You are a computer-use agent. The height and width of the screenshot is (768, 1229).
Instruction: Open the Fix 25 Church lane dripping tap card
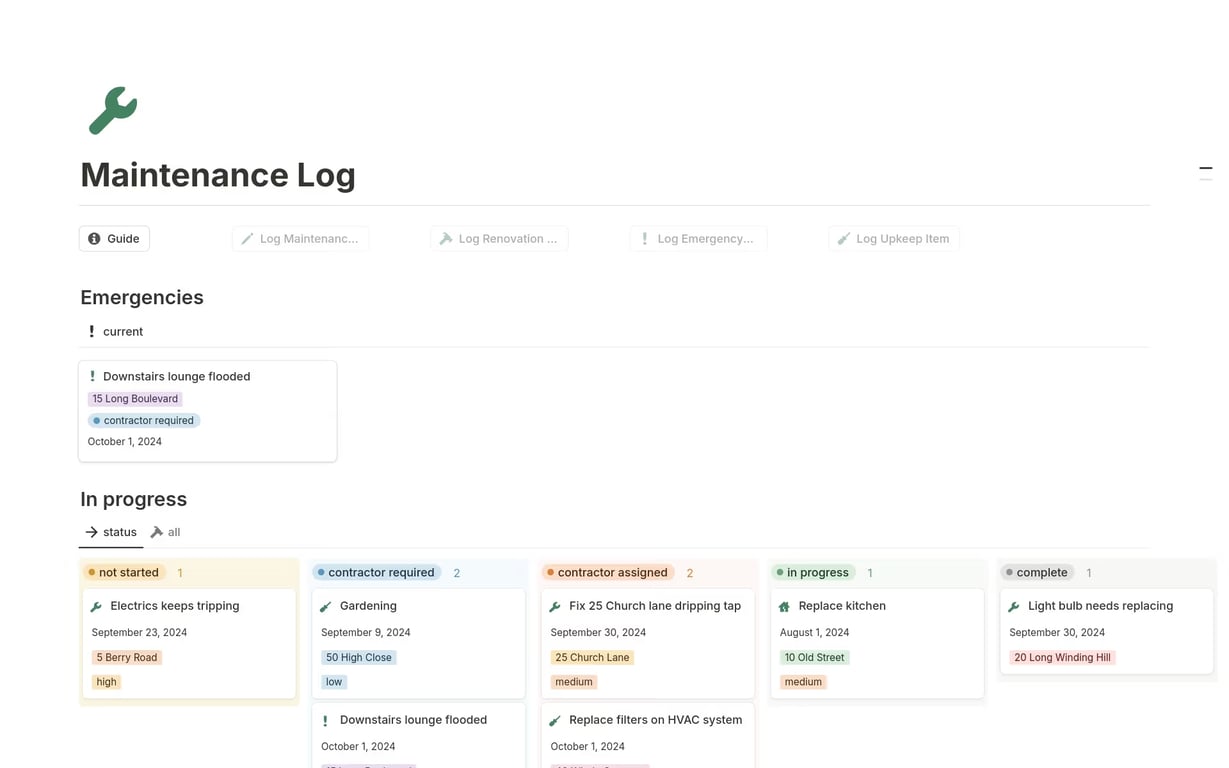point(654,606)
